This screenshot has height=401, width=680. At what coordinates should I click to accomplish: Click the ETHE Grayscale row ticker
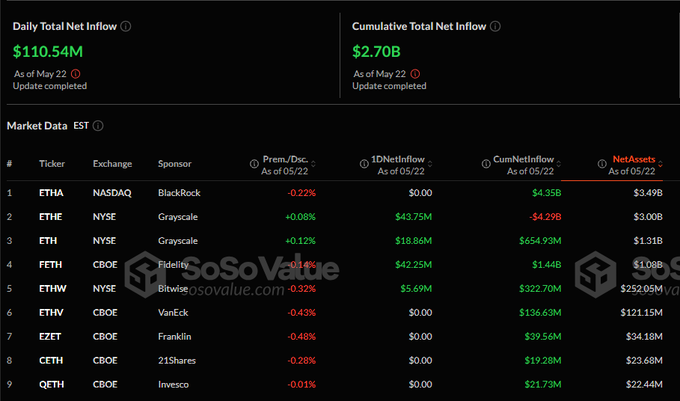[x=52, y=216]
